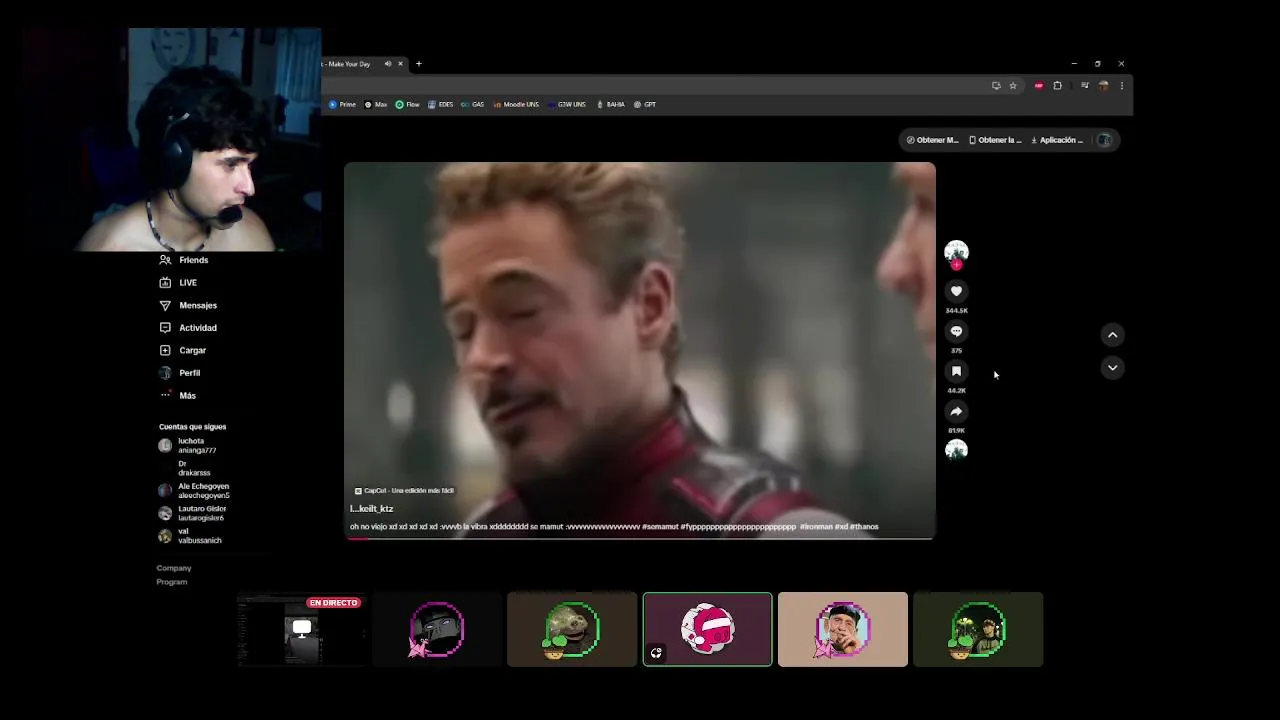Bookmark this page with the star icon
The image size is (1280, 720).
(1013, 86)
